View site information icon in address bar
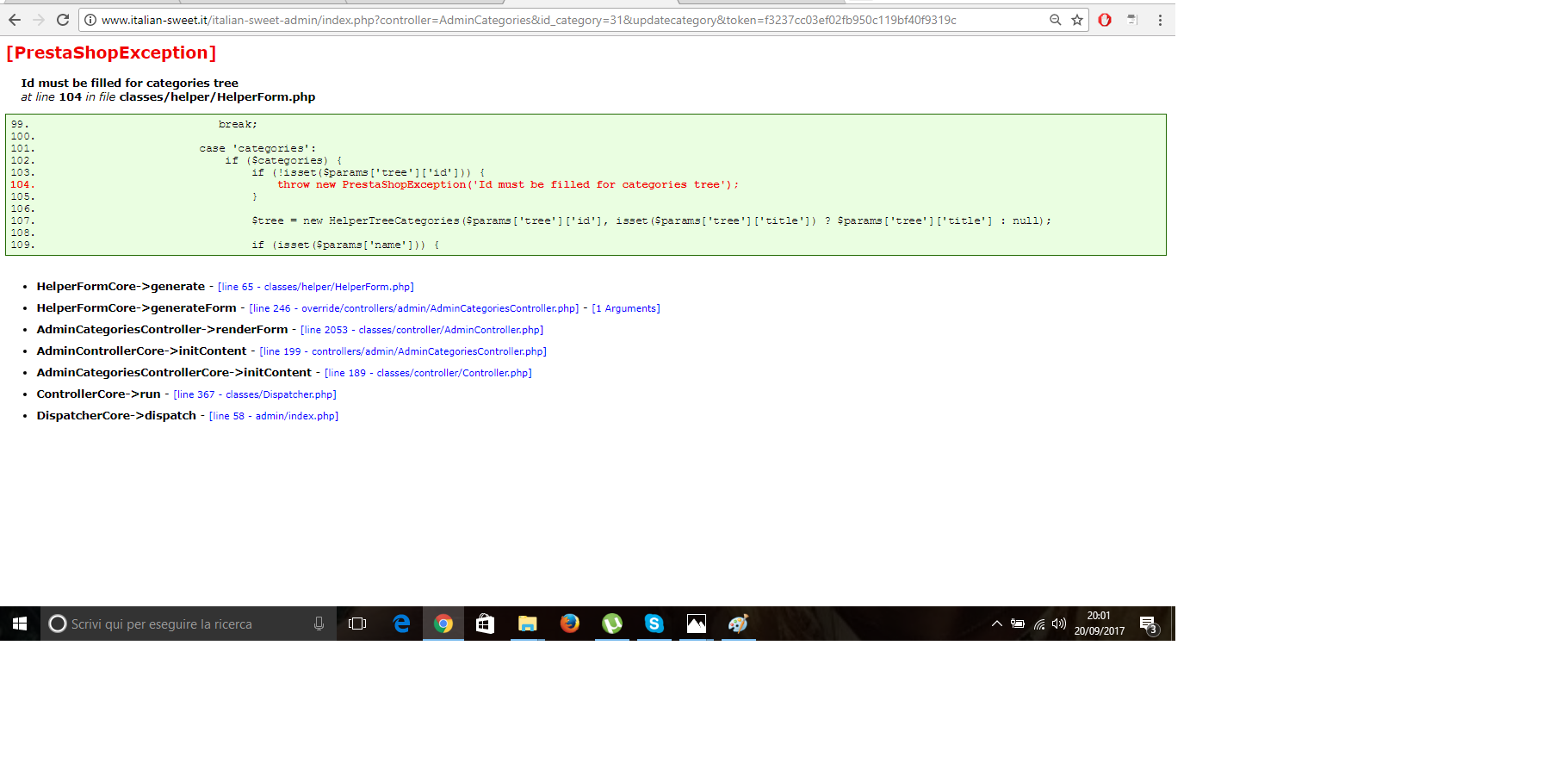 pos(90,20)
